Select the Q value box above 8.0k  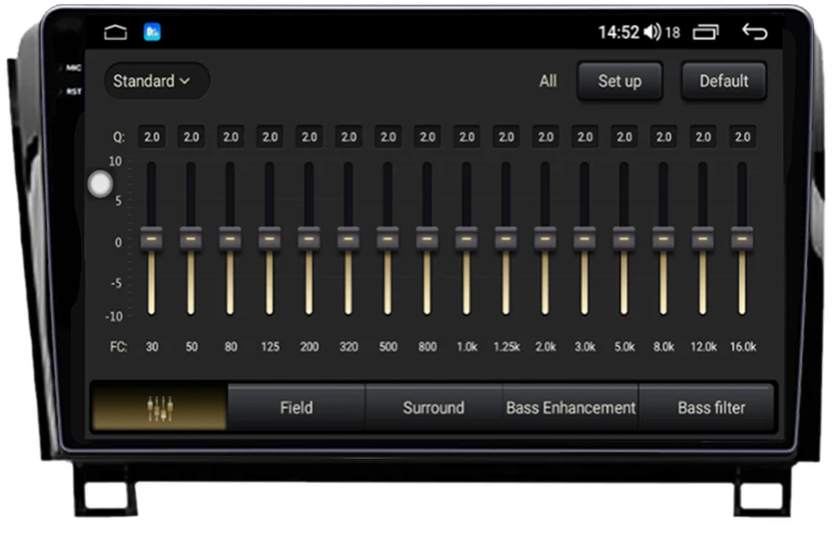pos(663,137)
